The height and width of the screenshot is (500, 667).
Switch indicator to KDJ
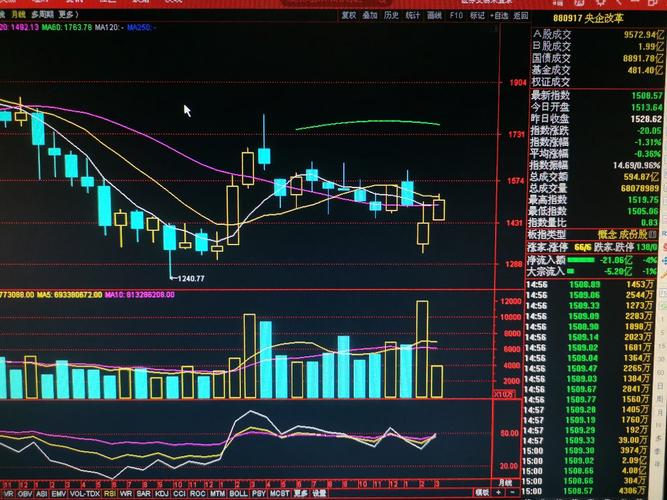click(162, 494)
